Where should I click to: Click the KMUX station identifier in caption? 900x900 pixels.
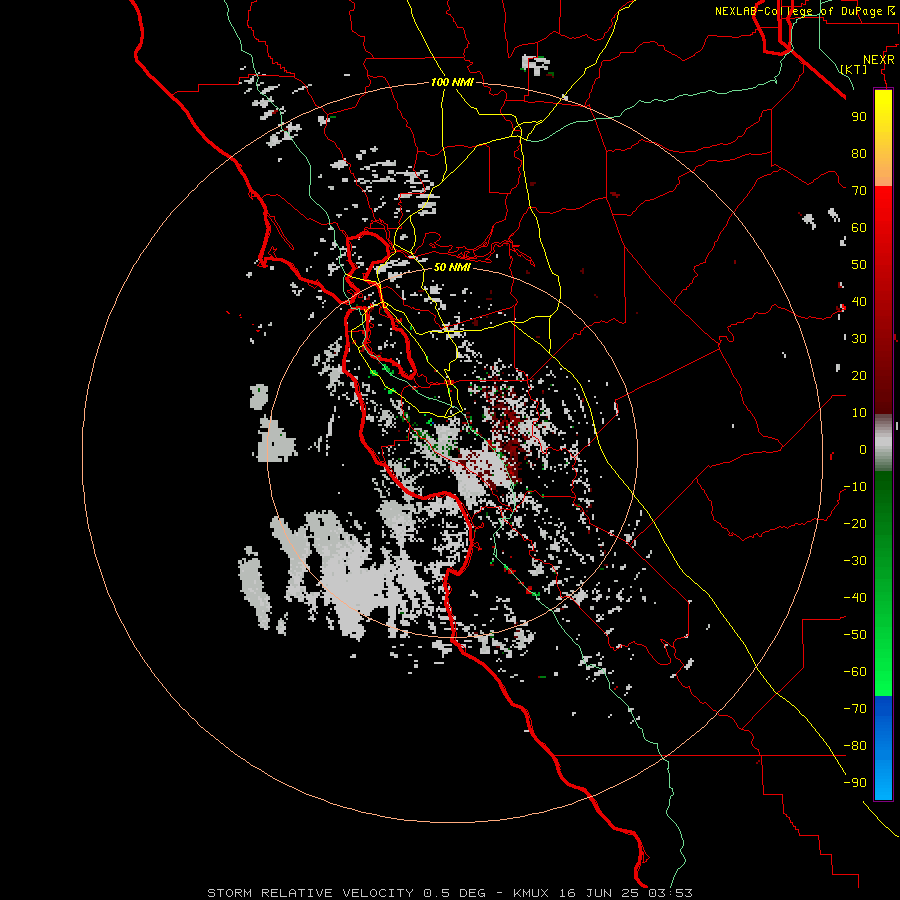point(531,893)
